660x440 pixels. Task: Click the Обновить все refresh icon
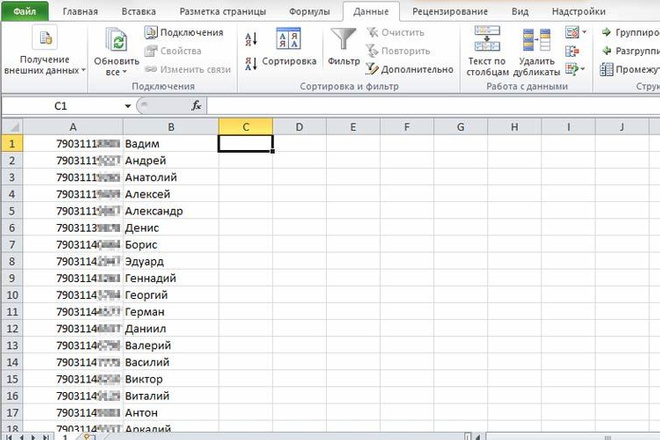coord(116,40)
